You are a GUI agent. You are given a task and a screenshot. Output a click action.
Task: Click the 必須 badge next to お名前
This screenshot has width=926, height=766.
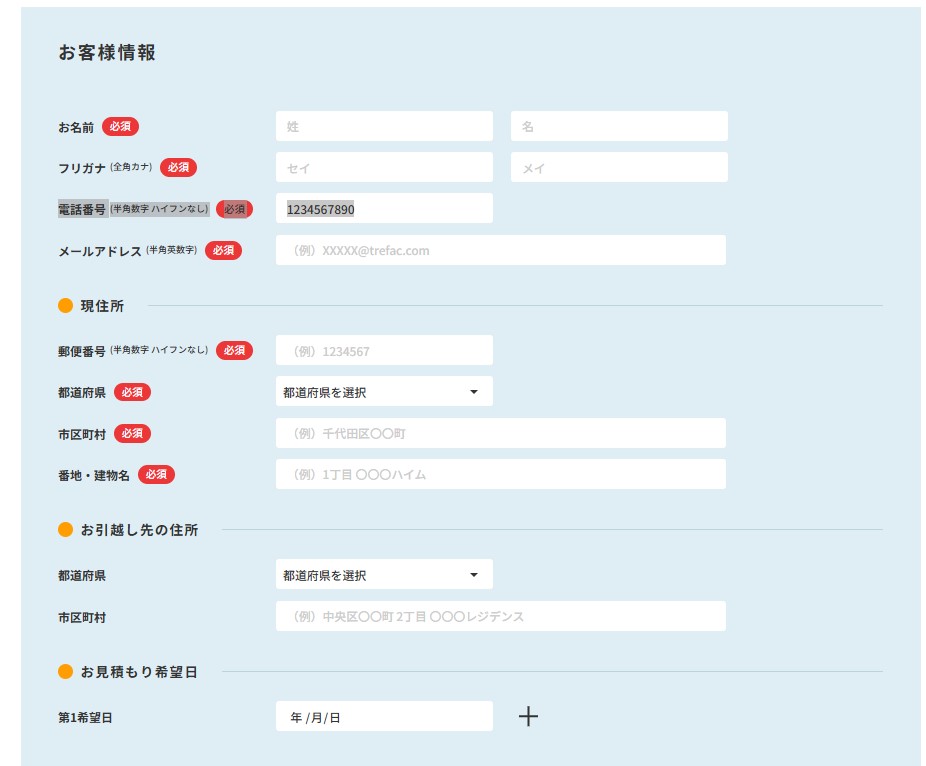point(120,127)
